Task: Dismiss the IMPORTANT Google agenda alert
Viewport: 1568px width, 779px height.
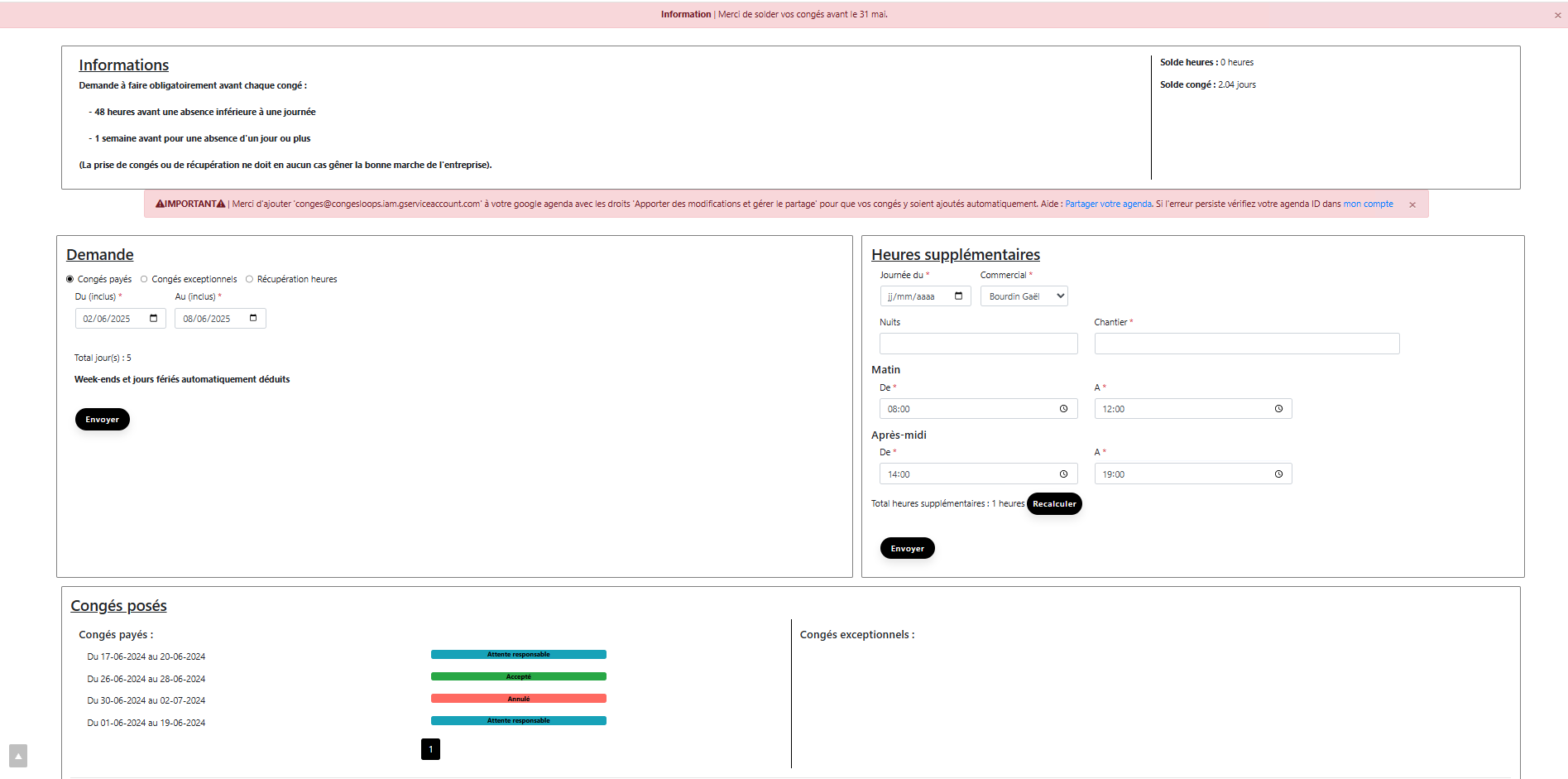Action: pyautogui.click(x=1412, y=204)
